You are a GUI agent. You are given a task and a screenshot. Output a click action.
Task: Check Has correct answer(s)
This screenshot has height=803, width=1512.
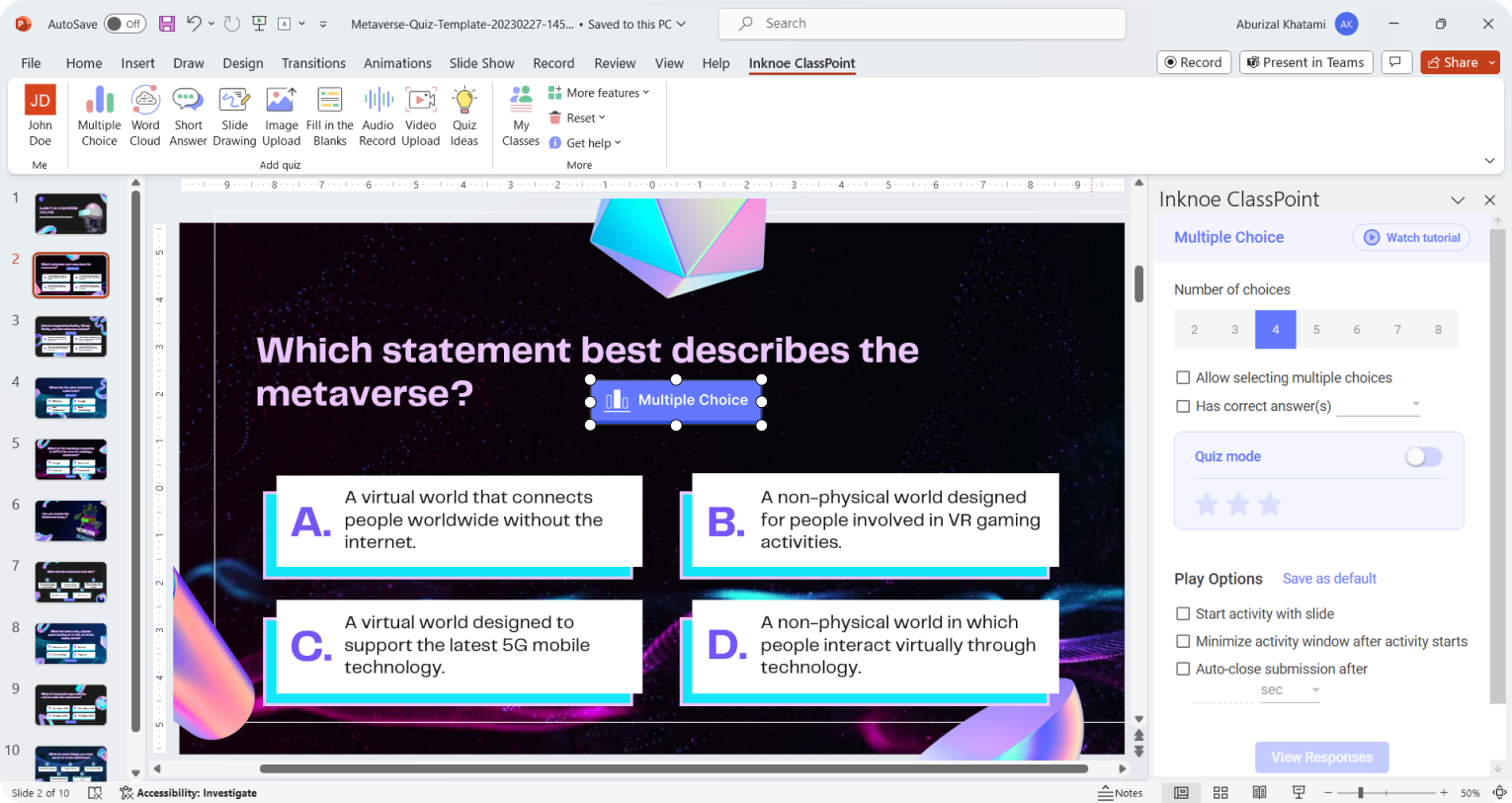click(x=1182, y=406)
